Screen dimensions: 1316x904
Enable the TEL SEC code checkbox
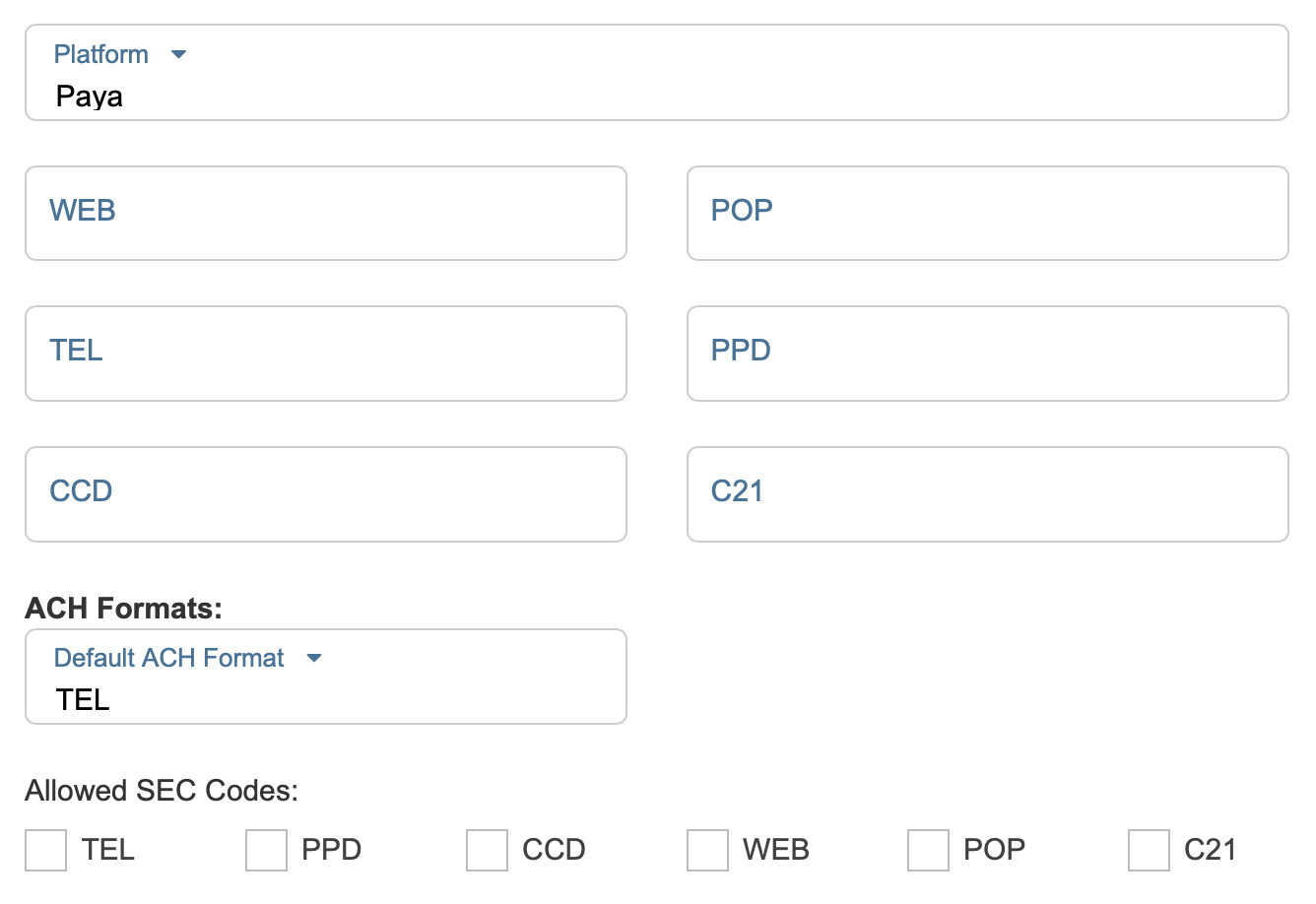[45, 850]
